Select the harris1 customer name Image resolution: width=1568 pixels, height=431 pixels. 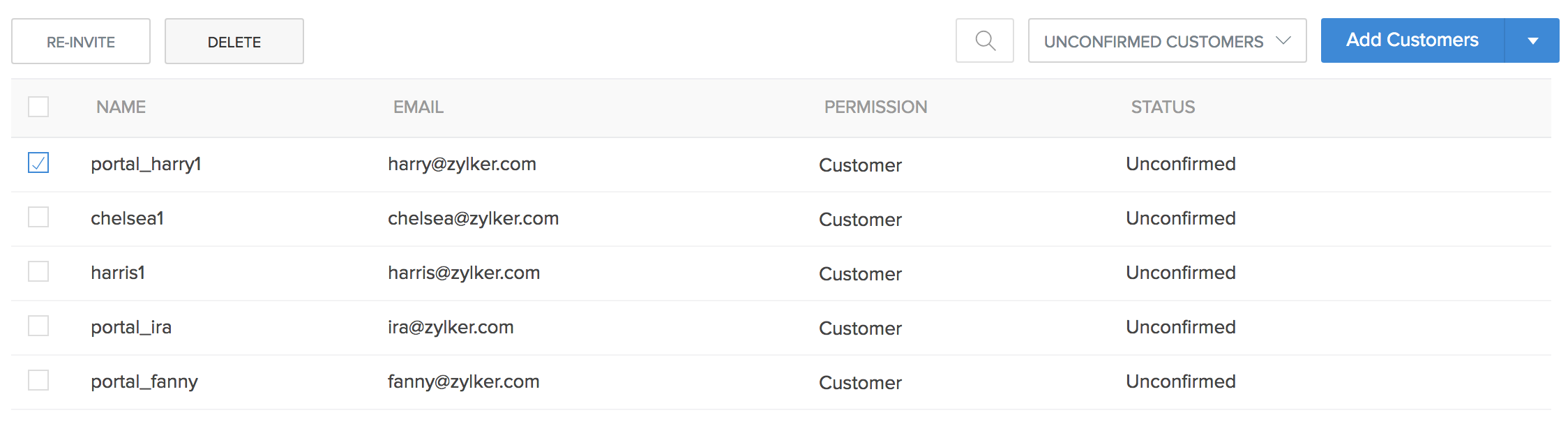click(118, 273)
